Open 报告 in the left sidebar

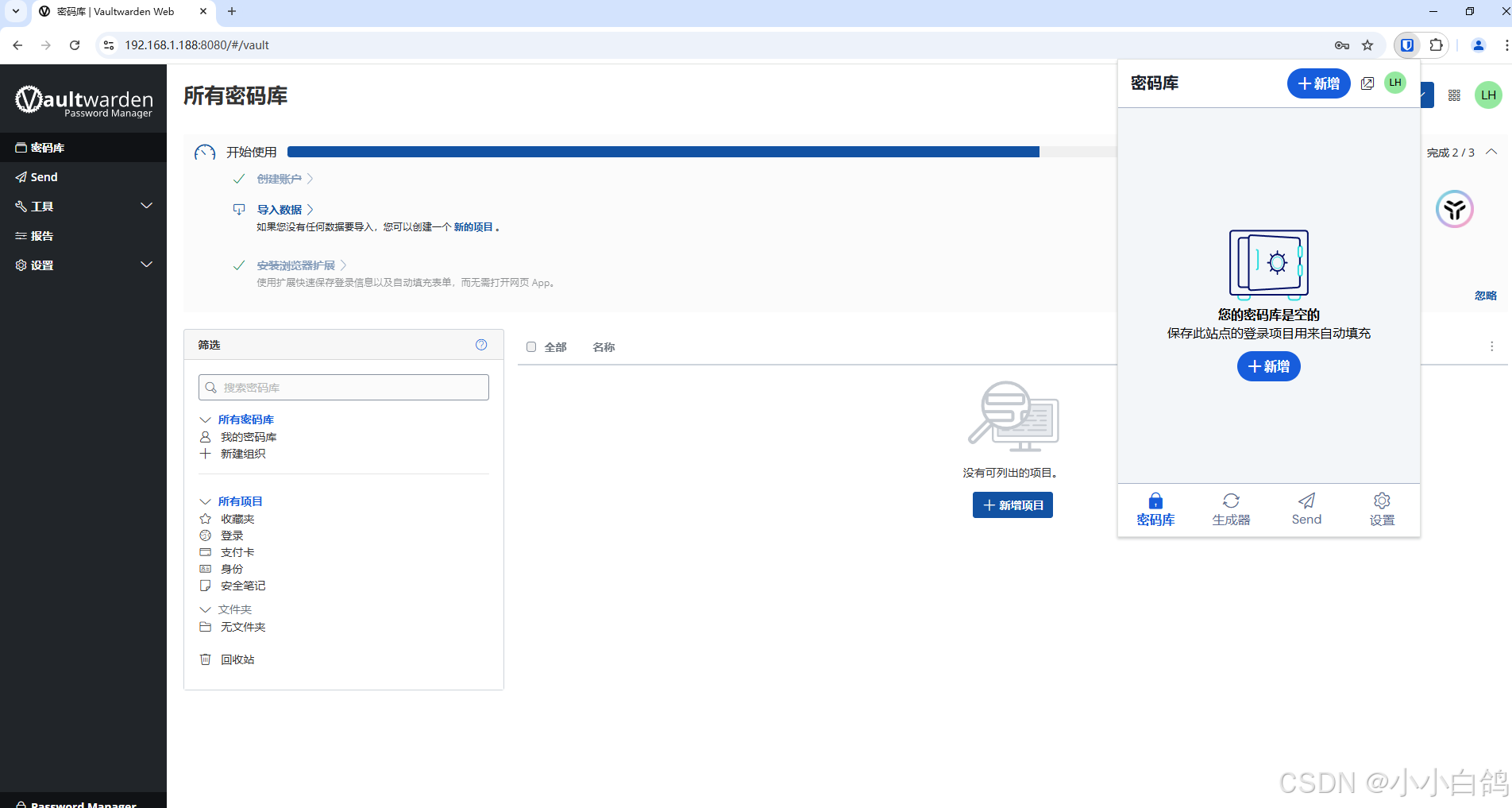[42, 236]
